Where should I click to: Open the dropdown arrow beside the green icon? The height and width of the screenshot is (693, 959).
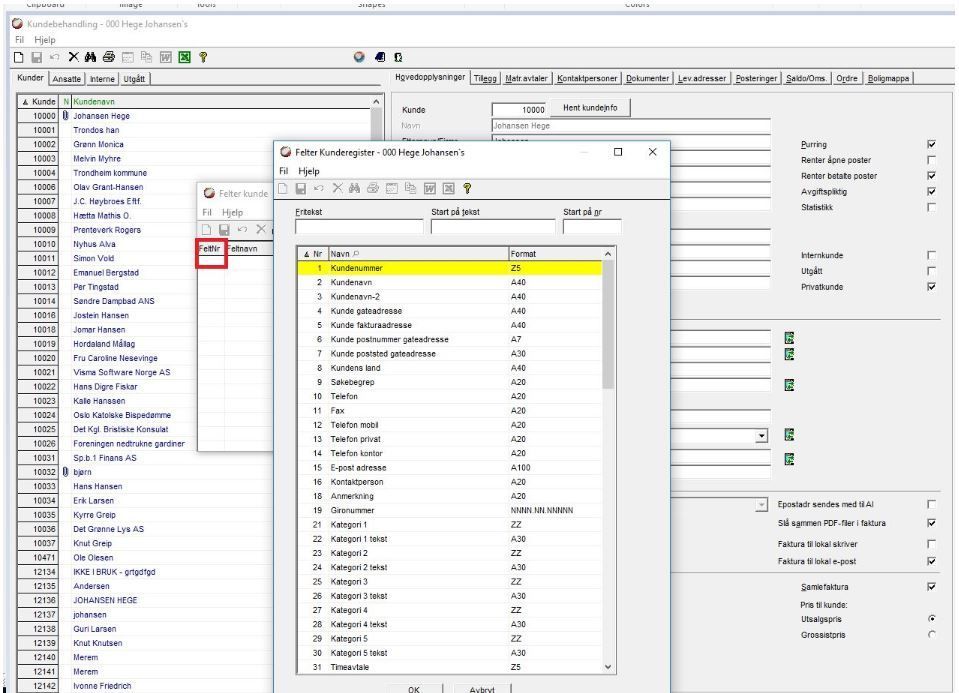(x=761, y=436)
